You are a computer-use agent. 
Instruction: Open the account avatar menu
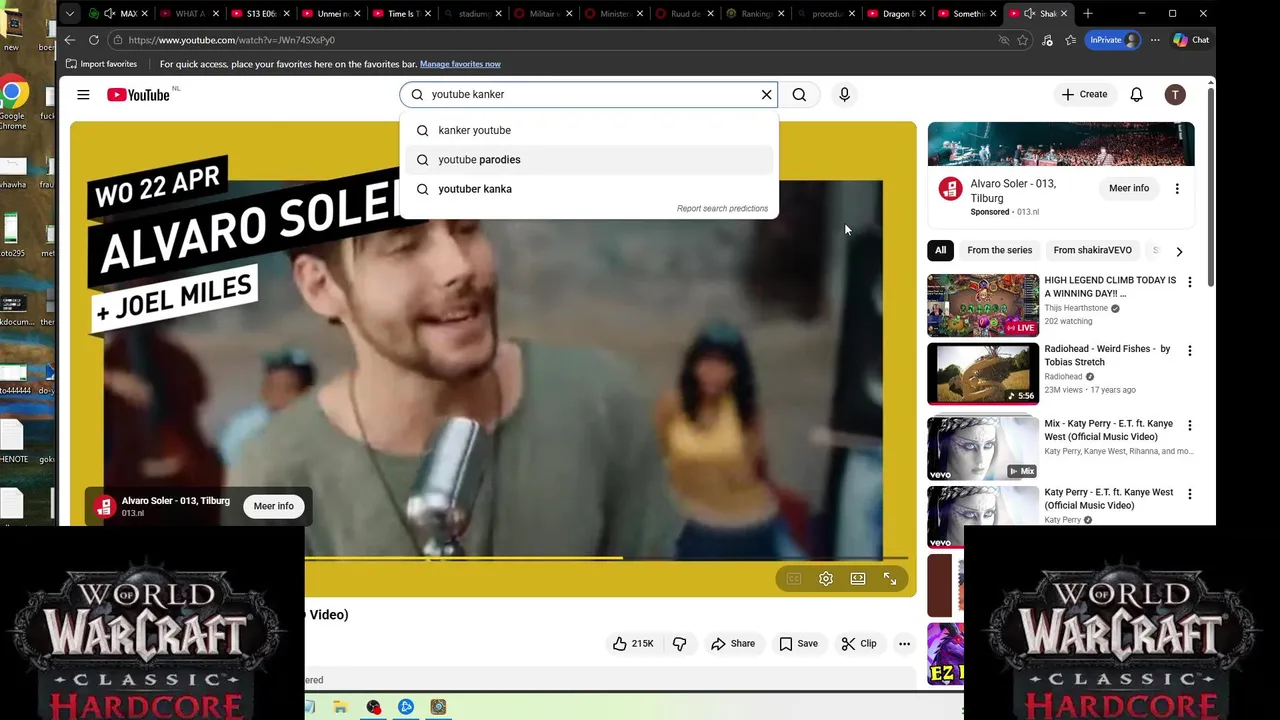coord(1175,94)
